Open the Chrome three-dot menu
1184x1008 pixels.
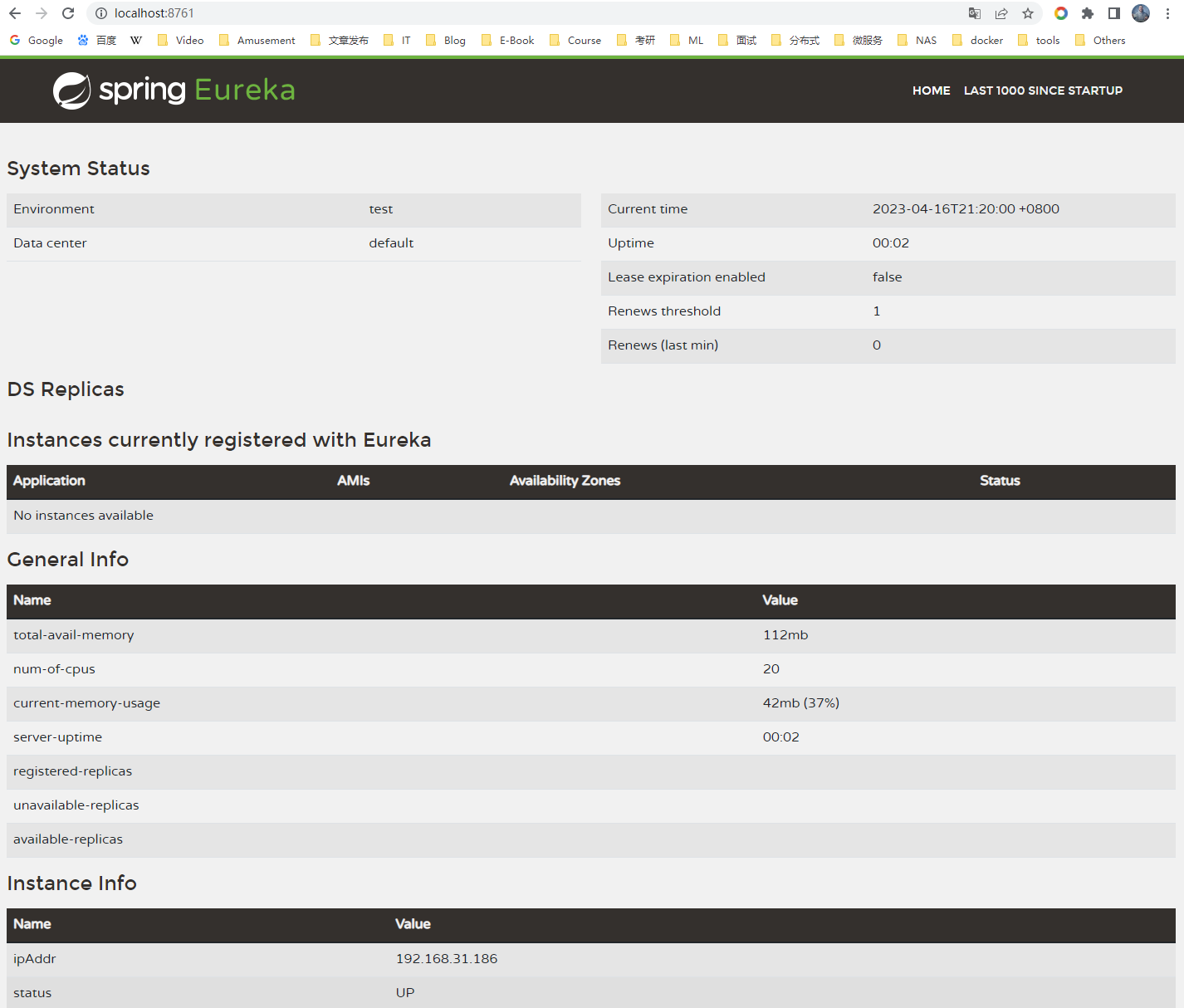pos(1167,13)
